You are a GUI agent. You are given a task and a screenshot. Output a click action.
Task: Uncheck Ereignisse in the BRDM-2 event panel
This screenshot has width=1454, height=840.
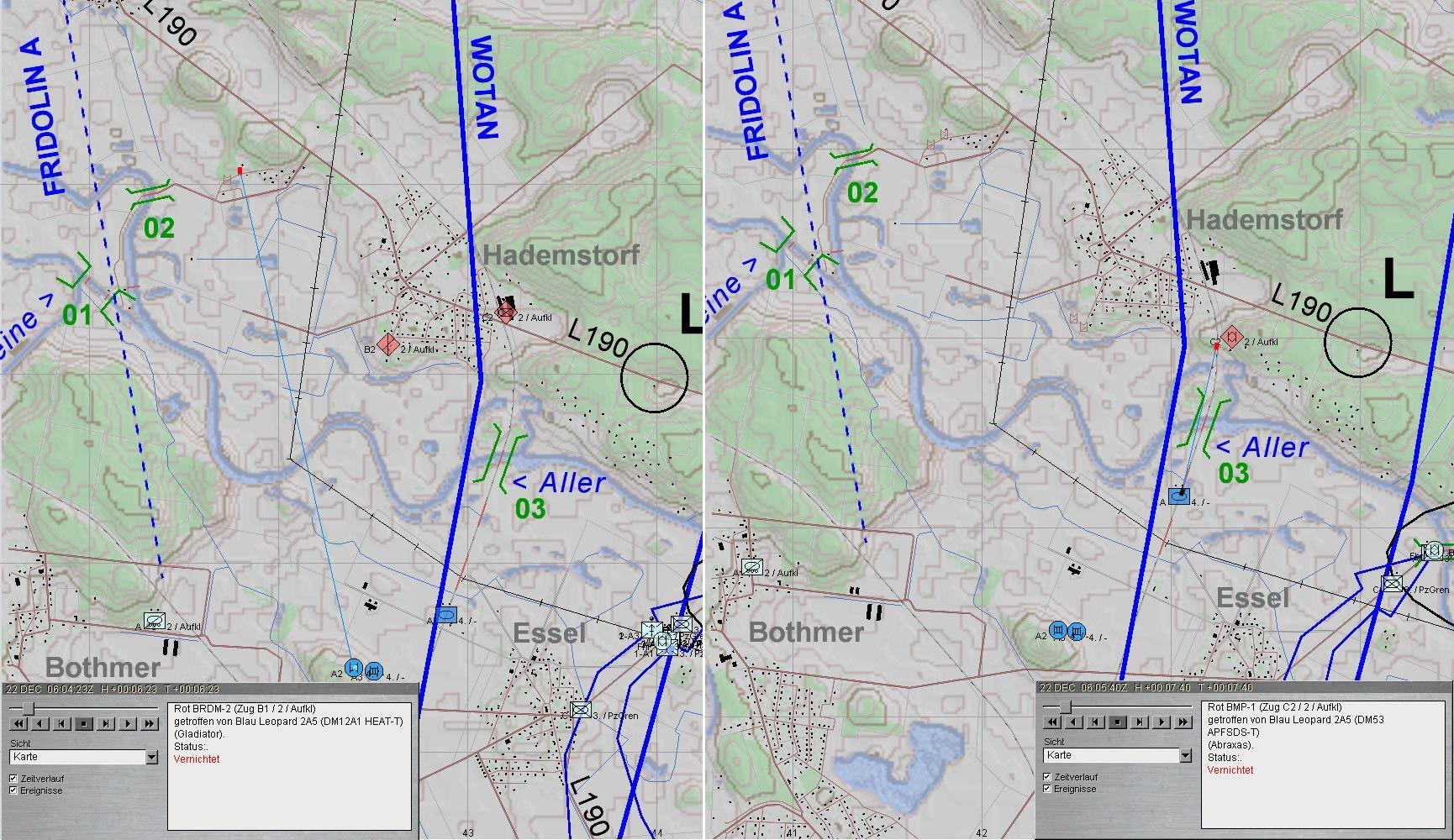click(13, 790)
